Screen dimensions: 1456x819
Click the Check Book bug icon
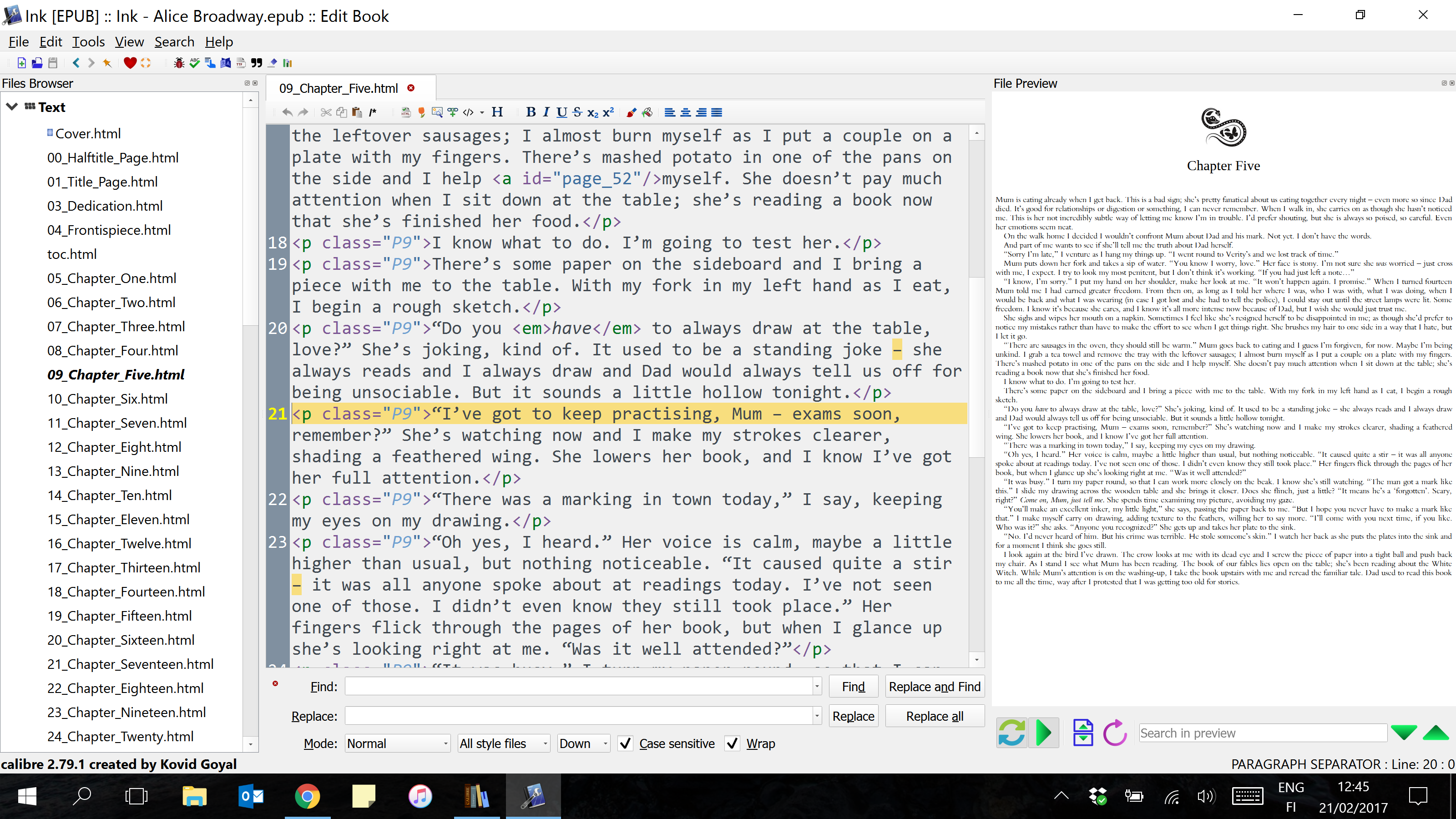coord(179,63)
